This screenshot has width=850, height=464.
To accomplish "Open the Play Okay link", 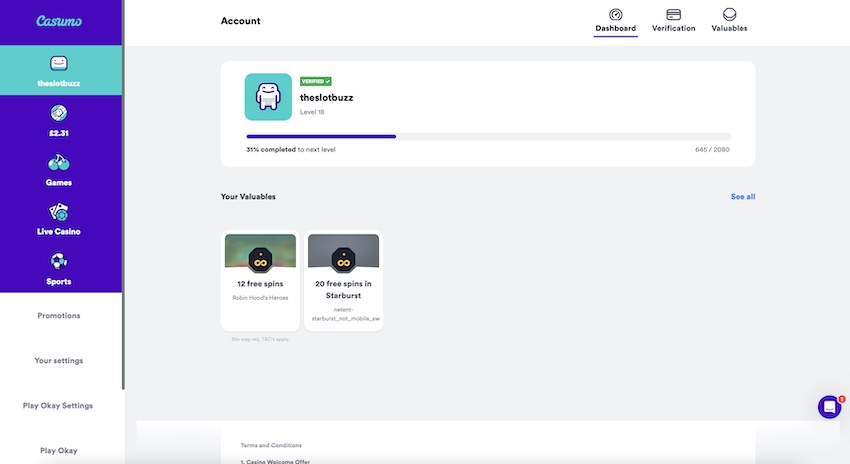I will tap(59, 450).
